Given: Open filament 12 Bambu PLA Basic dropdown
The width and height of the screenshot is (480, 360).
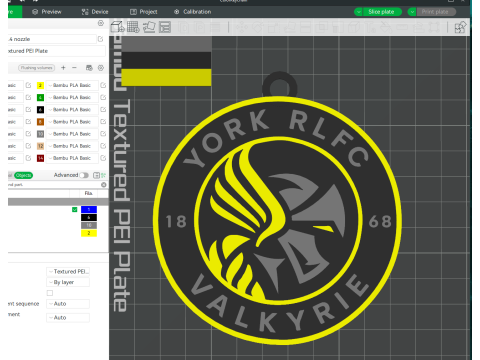Looking at the screenshot, I should [x=72, y=146].
